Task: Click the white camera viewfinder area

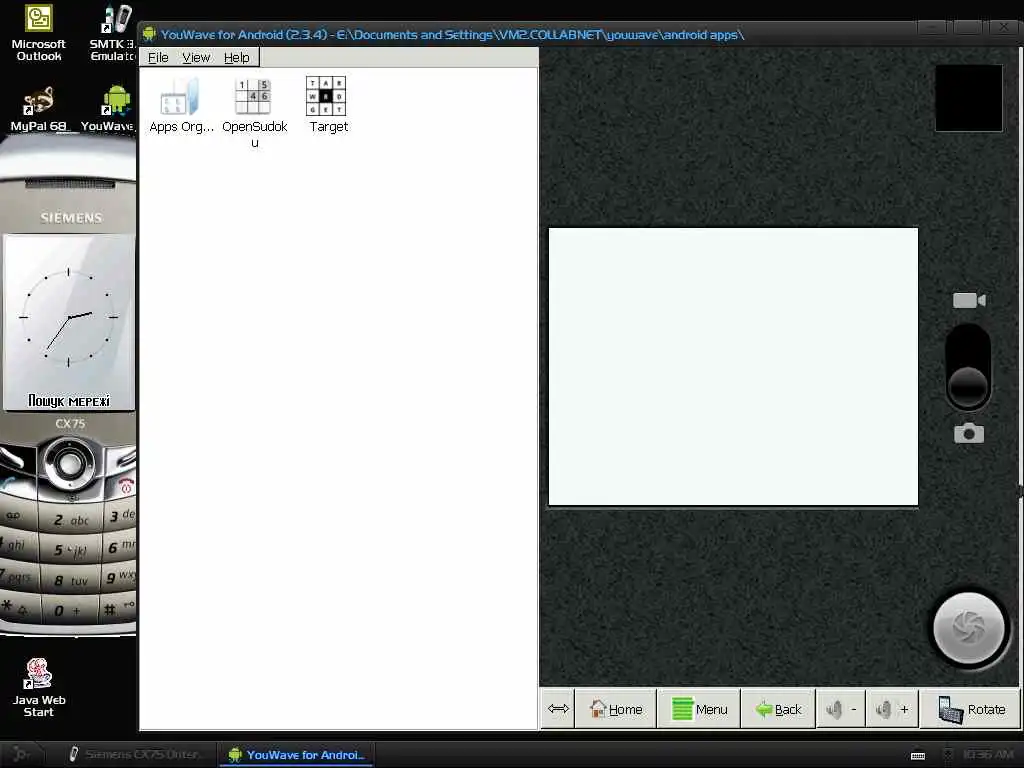Action: 733,366
